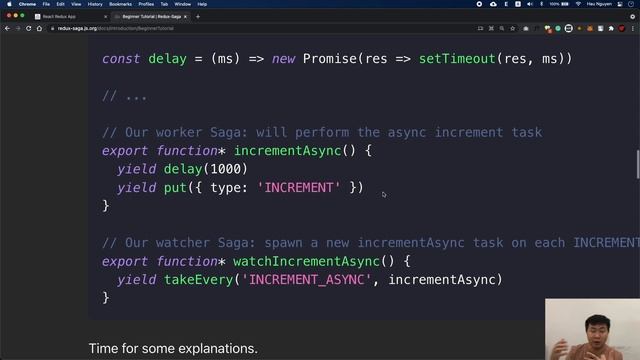
Task: Click 'Time for some explanations.' text
Action: [173, 349]
